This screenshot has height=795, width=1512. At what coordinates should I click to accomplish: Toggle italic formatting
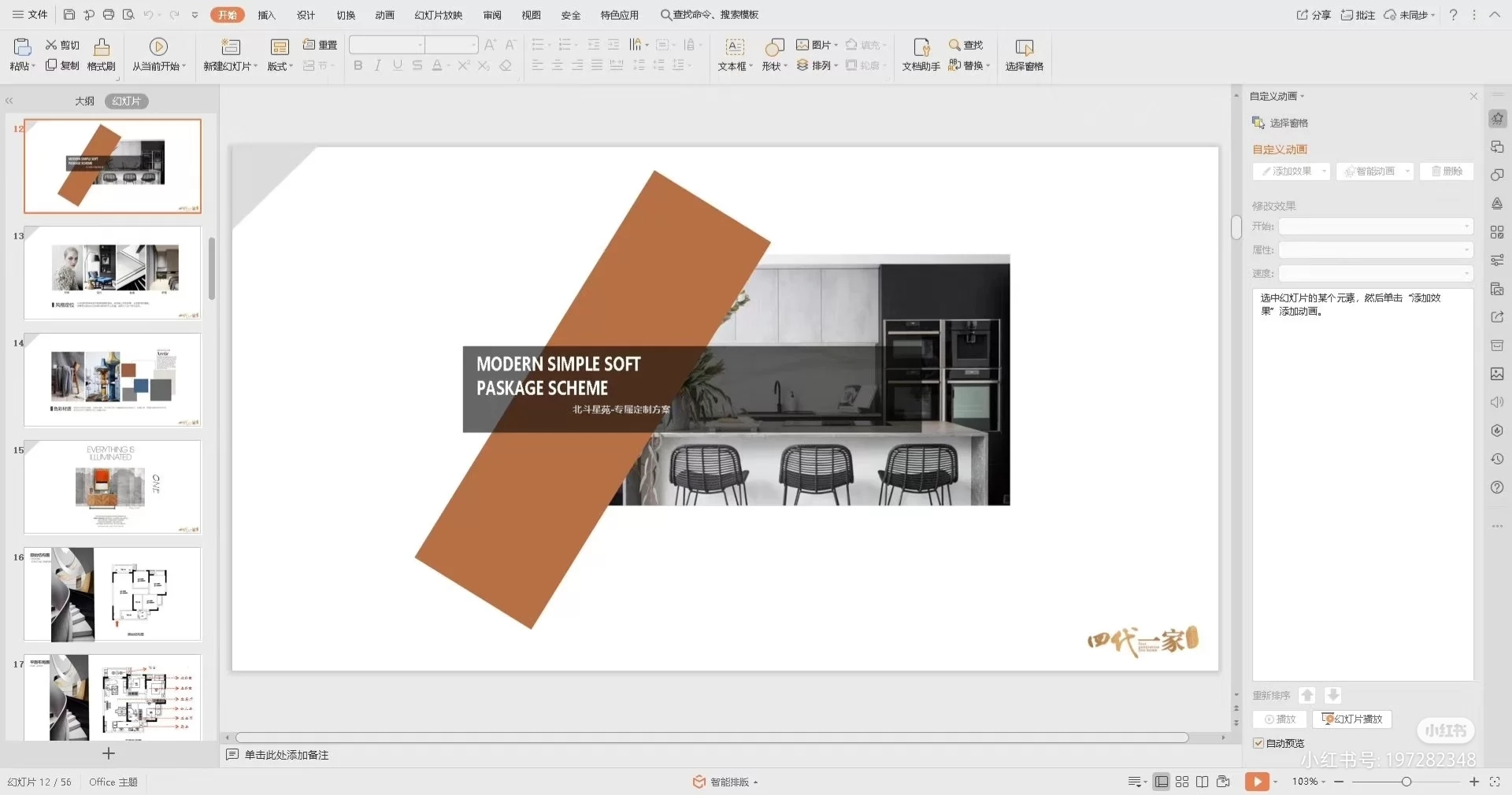[x=378, y=65]
